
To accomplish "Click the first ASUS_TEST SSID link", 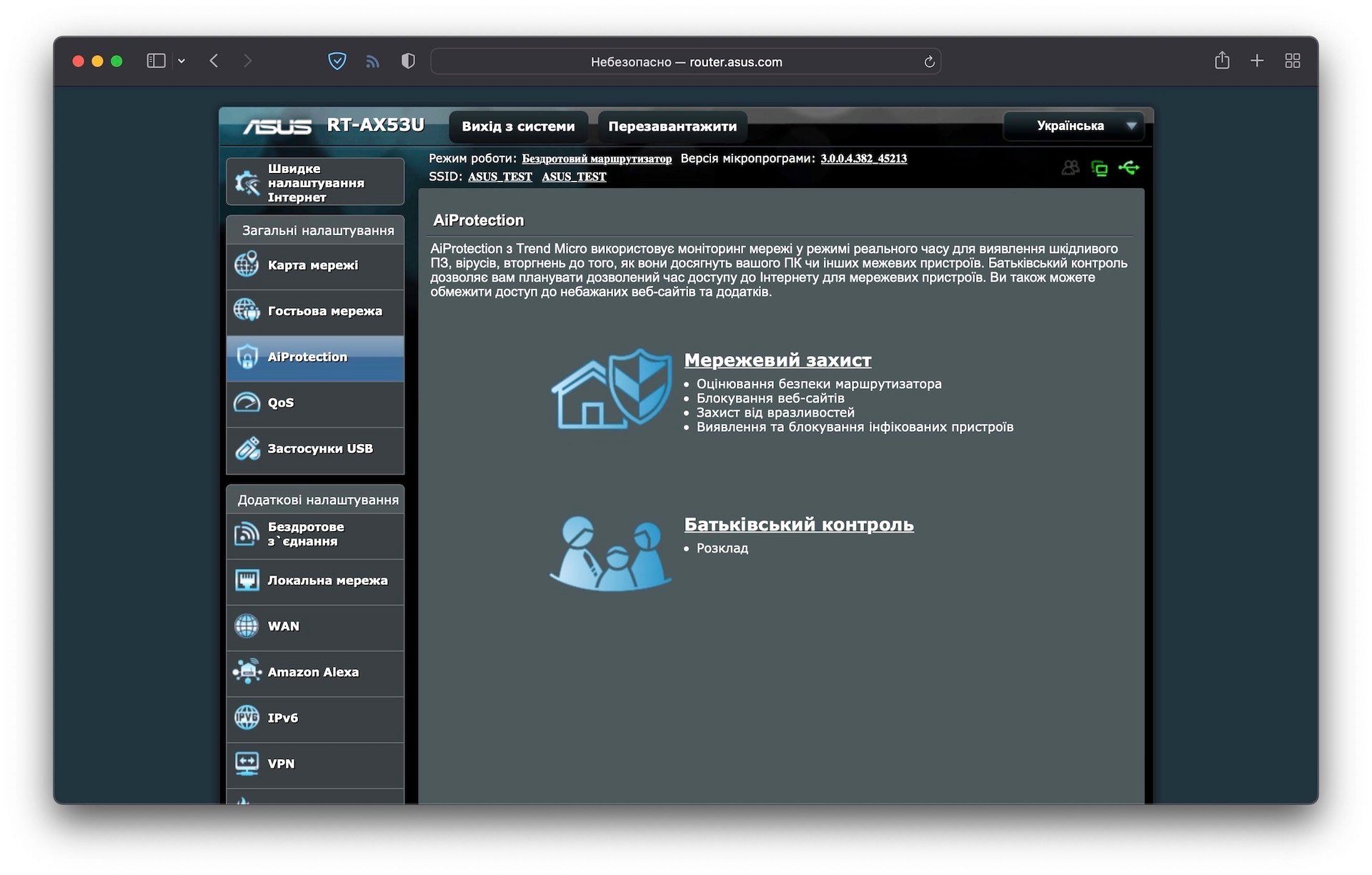I will [x=500, y=177].
